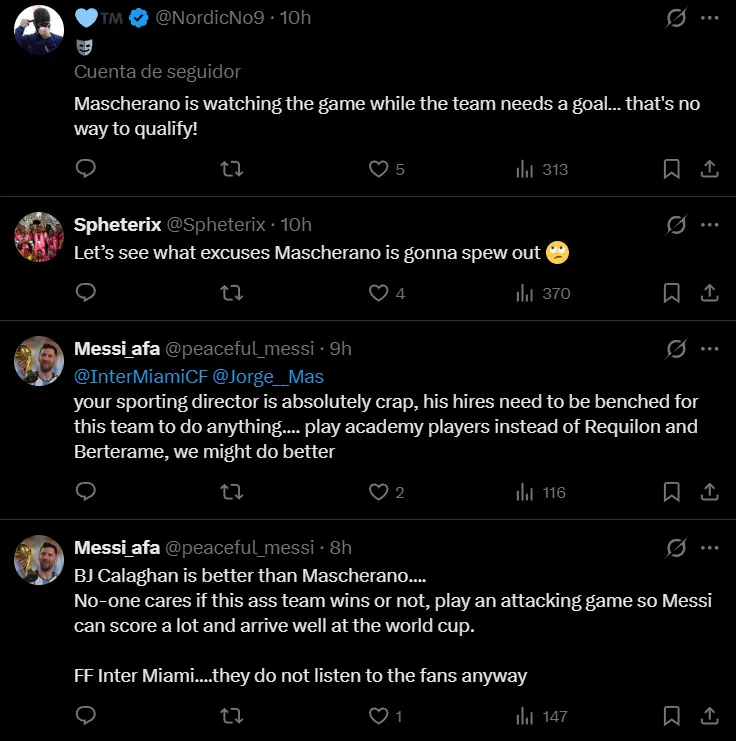This screenshot has height=741, width=736.
Task: Open more options on the NordicNo9 tweet
Action: [709, 18]
